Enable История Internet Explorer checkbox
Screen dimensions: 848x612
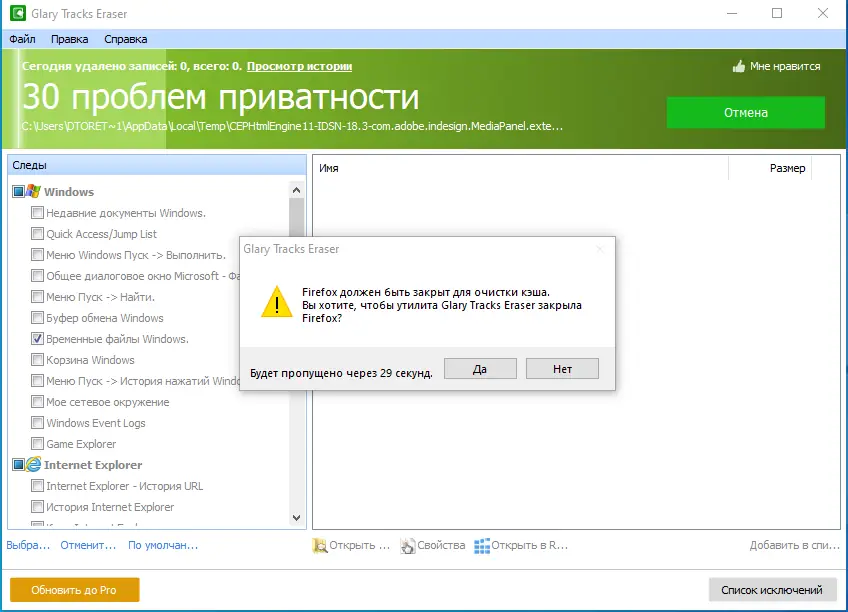click(37, 507)
